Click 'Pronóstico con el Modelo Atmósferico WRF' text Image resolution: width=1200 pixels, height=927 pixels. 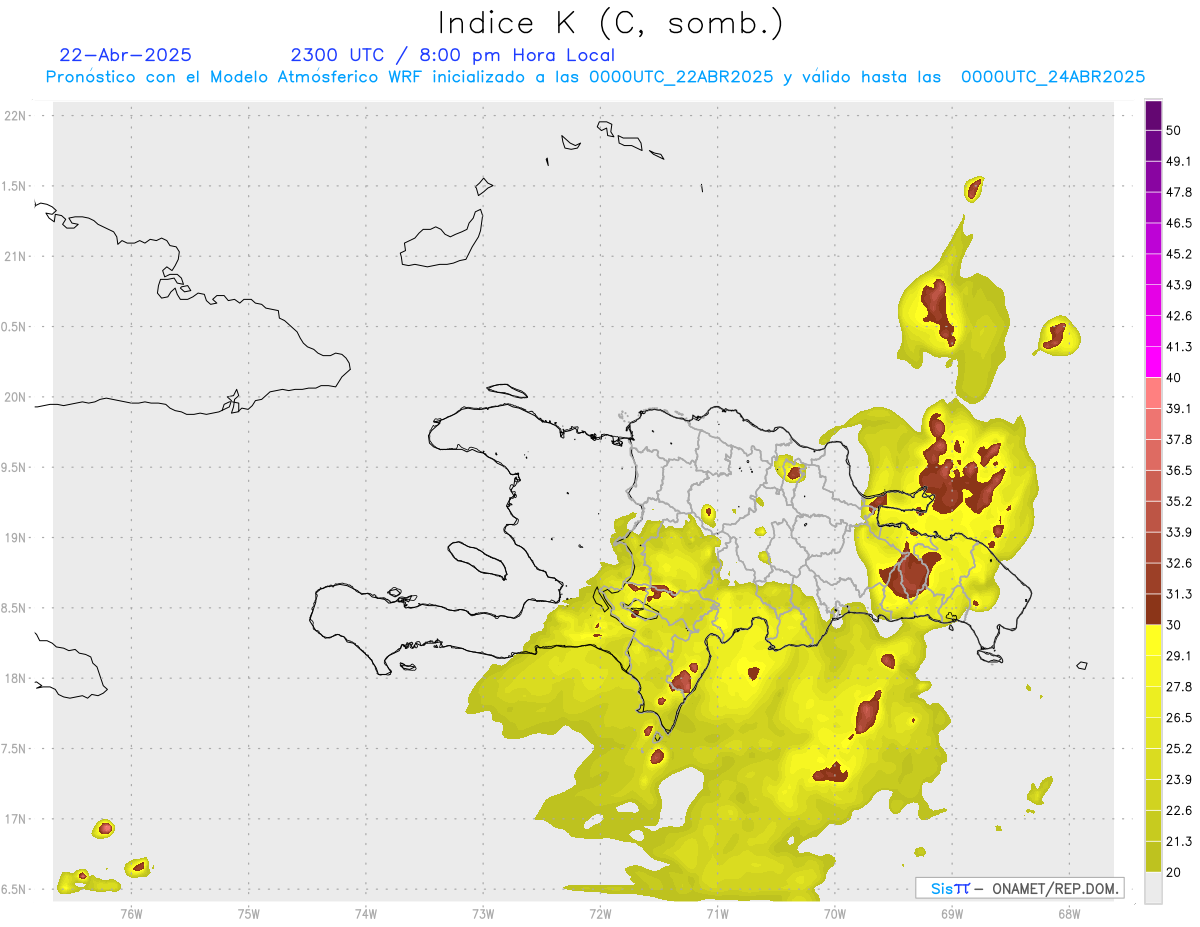pos(234,77)
